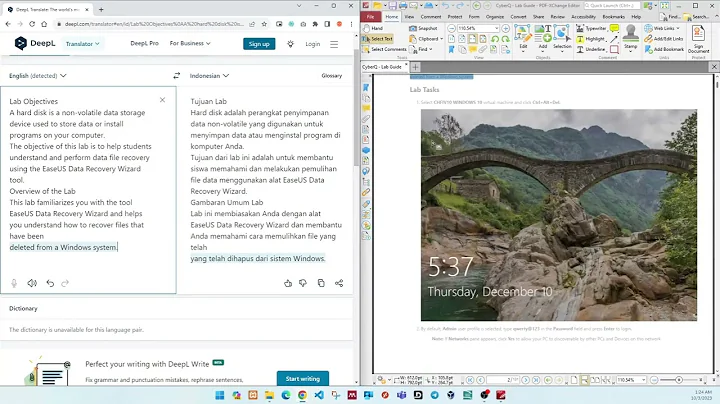Screen dimensions: 720x404
Task: Click Start writing for DeepL Write
Action: click(303, 379)
